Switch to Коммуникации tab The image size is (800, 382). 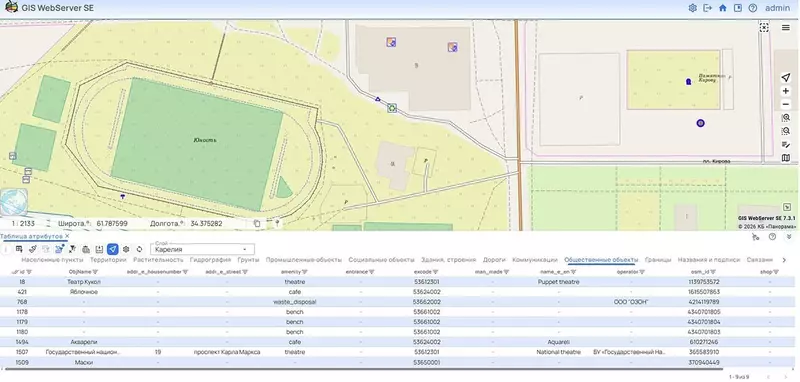(x=535, y=260)
